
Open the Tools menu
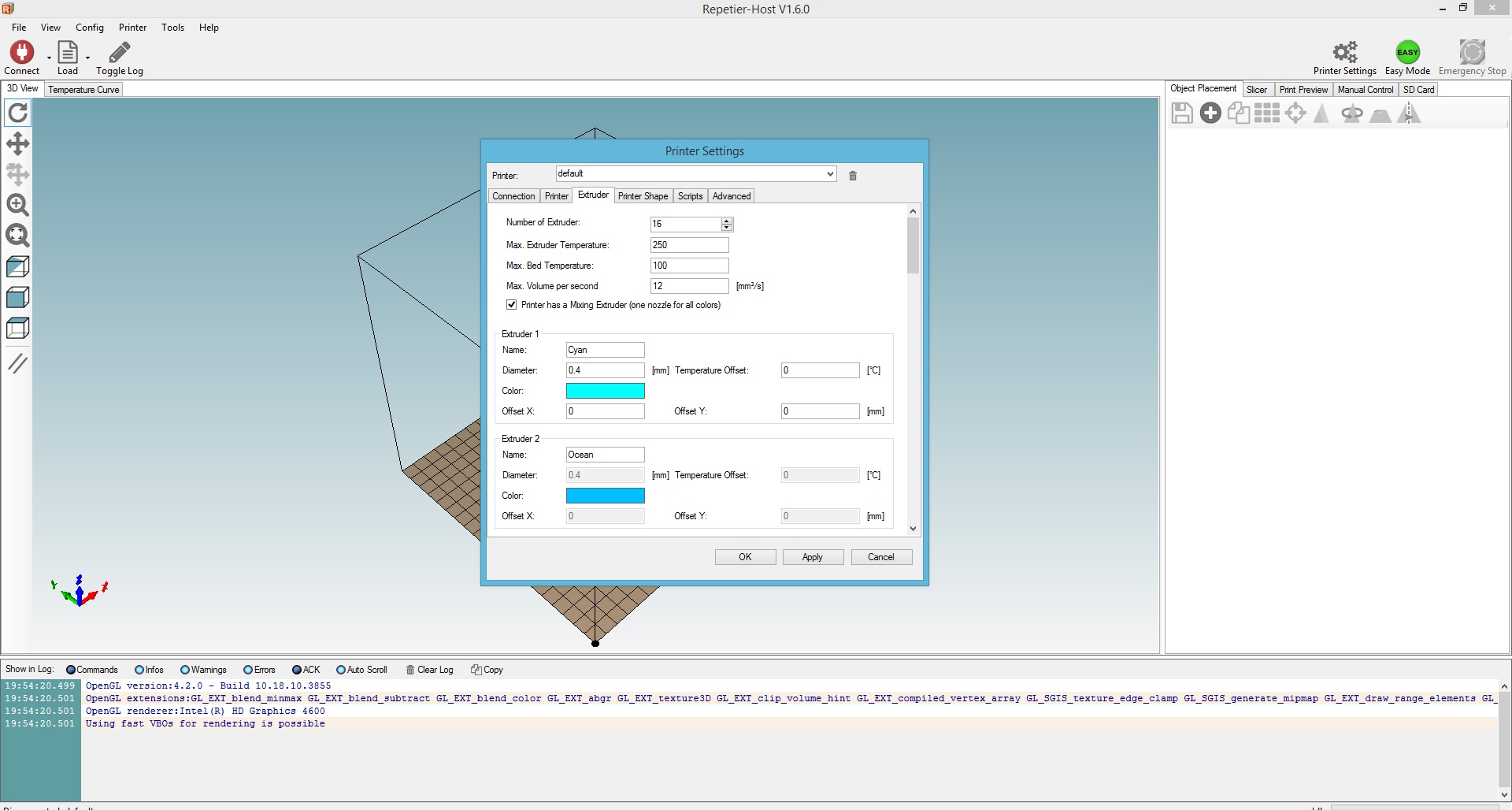click(x=172, y=28)
